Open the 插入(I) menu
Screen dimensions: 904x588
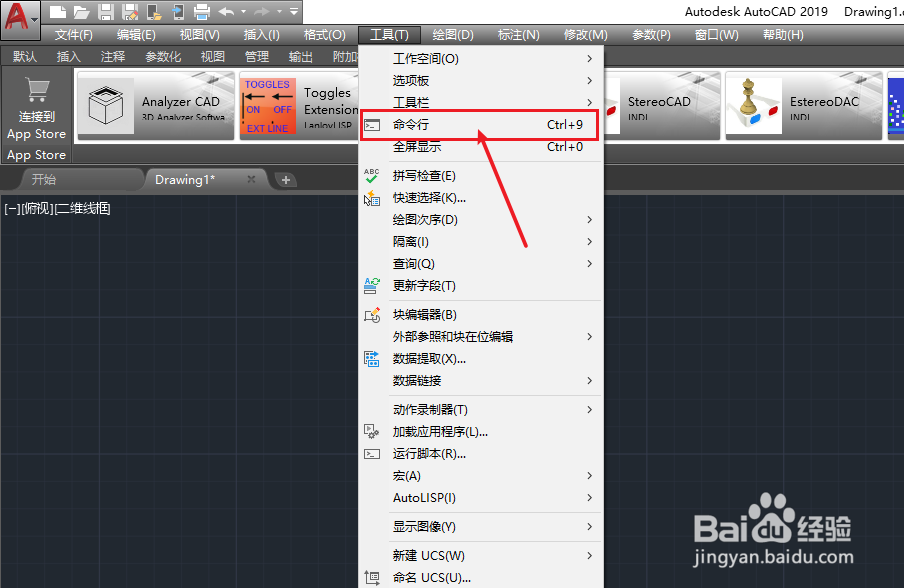click(262, 35)
